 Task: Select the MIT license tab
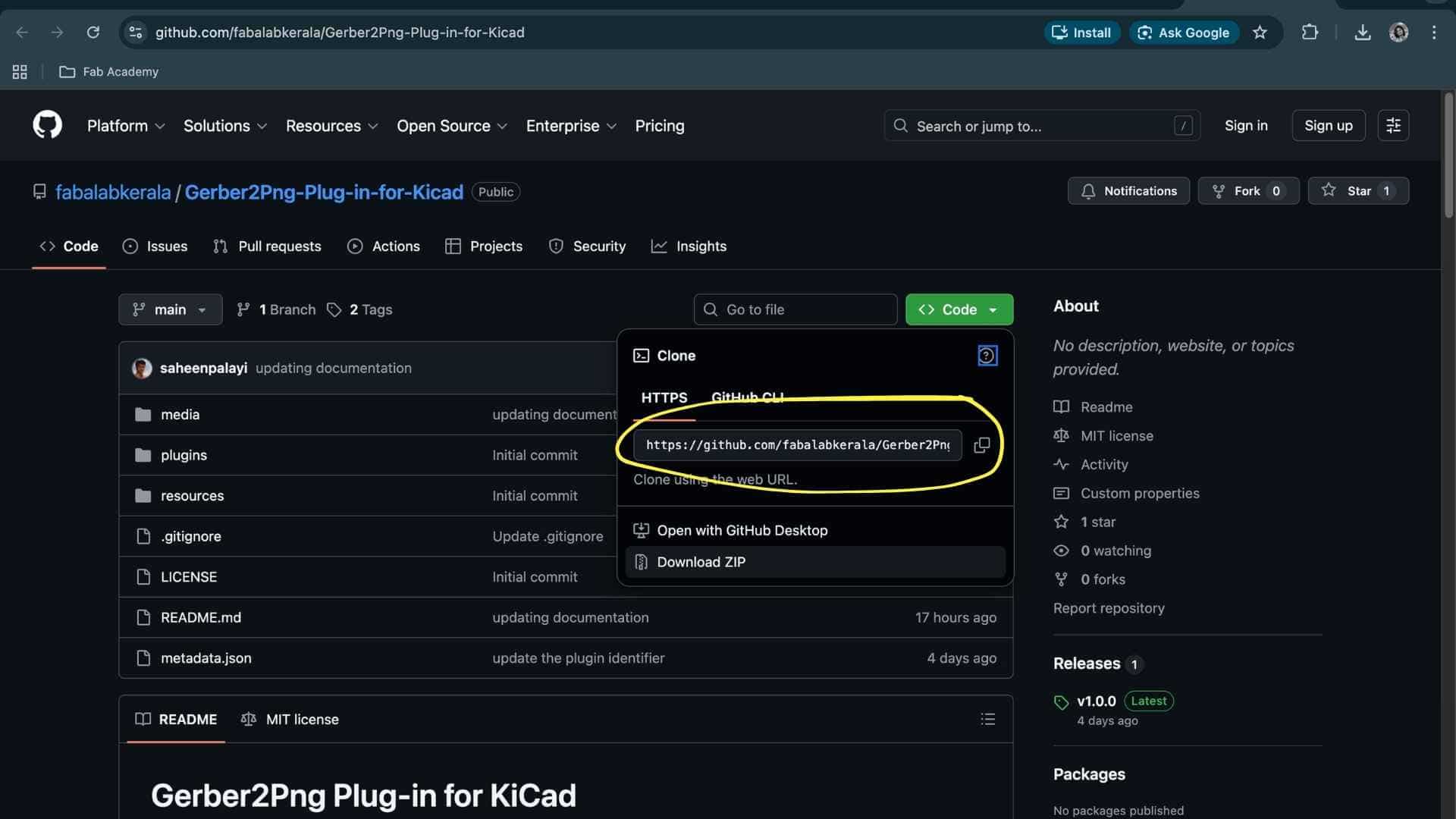[x=290, y=719]
